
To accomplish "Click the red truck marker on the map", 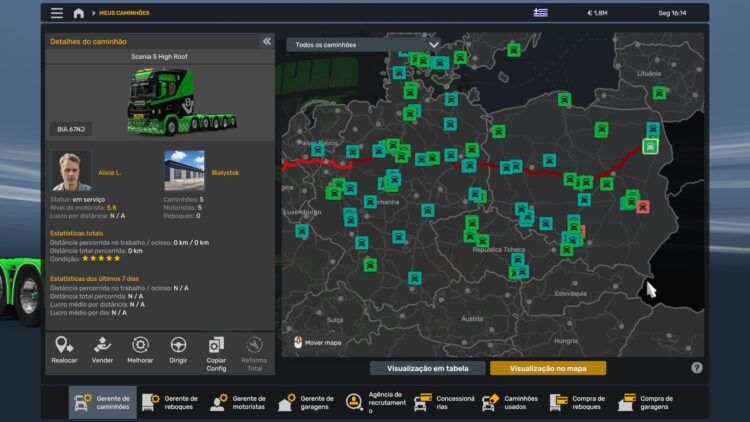I will click(x=643, y=207).
